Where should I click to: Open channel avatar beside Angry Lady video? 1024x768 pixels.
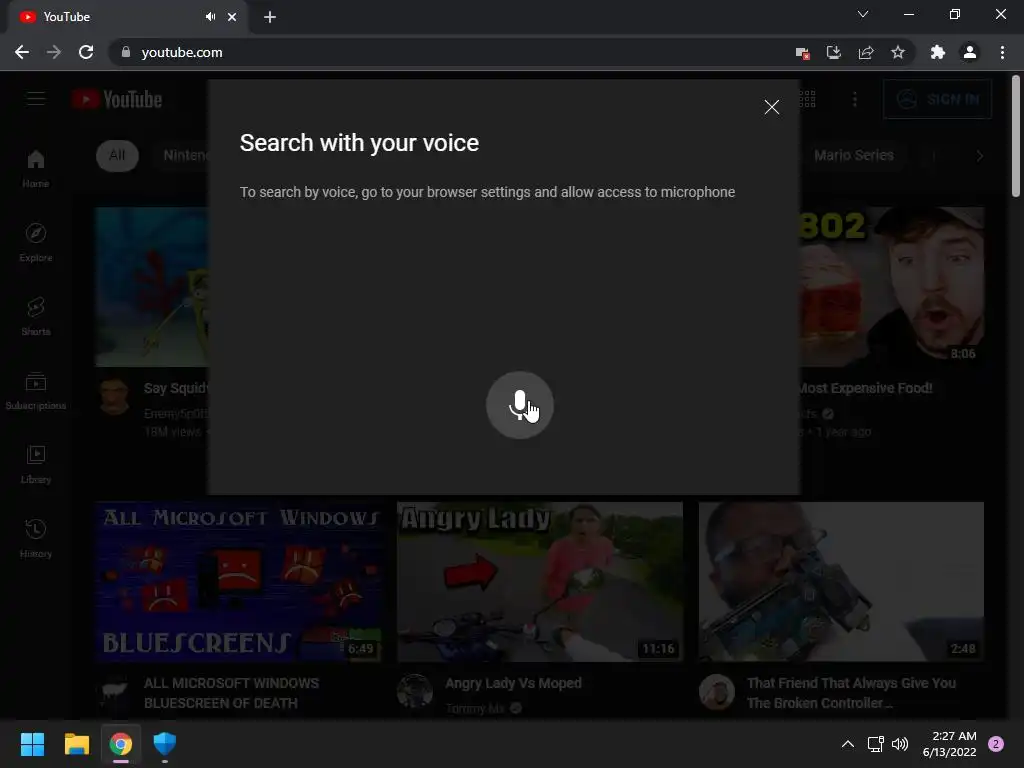point(415,692)
